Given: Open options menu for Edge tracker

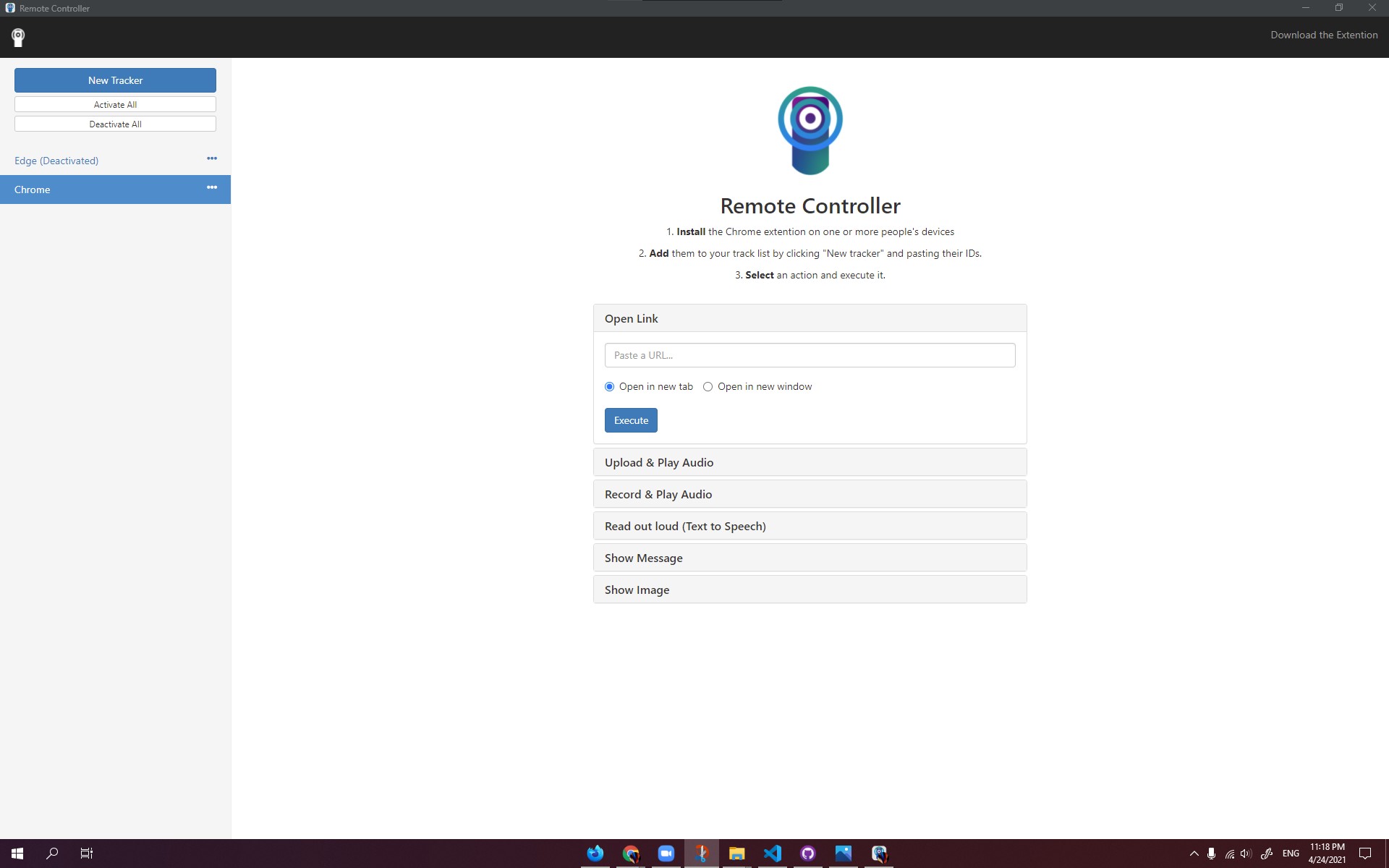Looking at the screenshot, I should [212, 158].
